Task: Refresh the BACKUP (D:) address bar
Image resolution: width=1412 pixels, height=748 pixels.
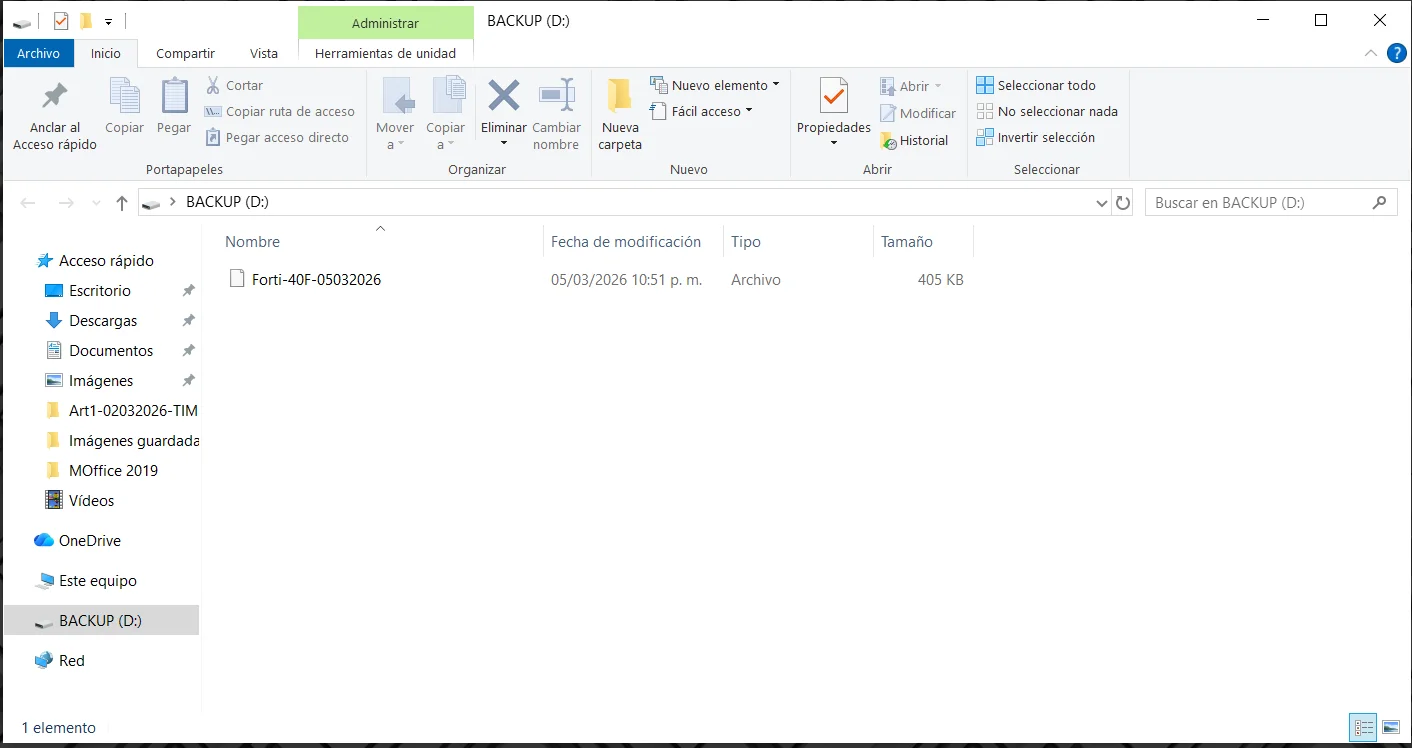Action: point(1123,203)
